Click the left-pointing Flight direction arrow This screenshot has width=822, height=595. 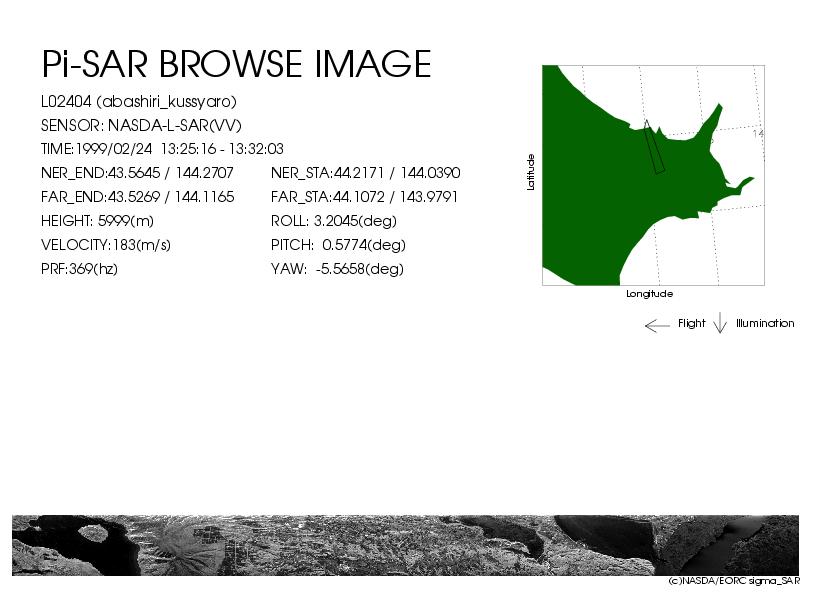point(657,326)
